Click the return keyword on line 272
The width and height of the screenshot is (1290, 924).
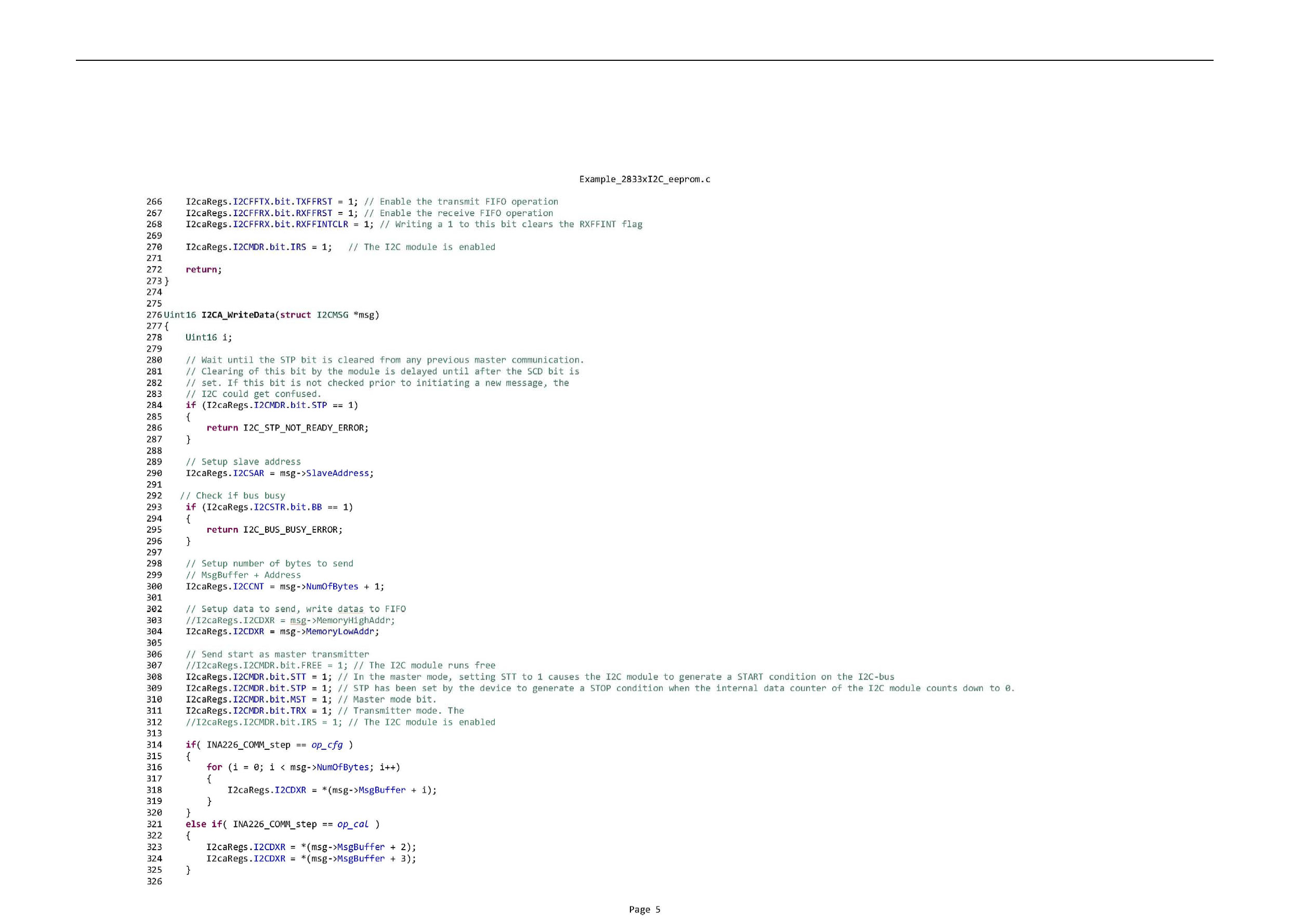point(201,270)
